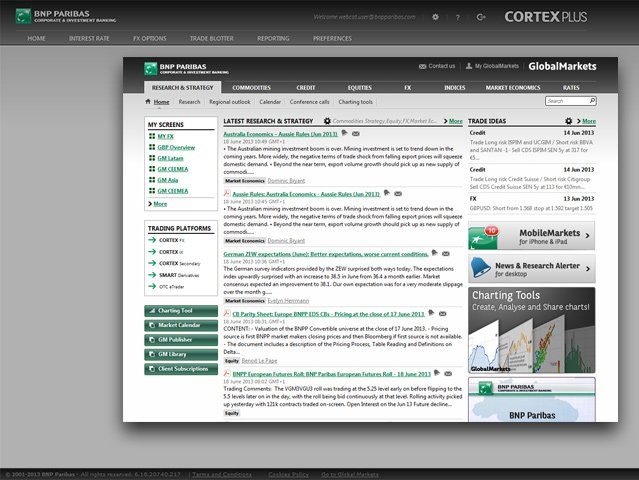Click home icon in Research sub-navigation

click(x=148, y=101)
